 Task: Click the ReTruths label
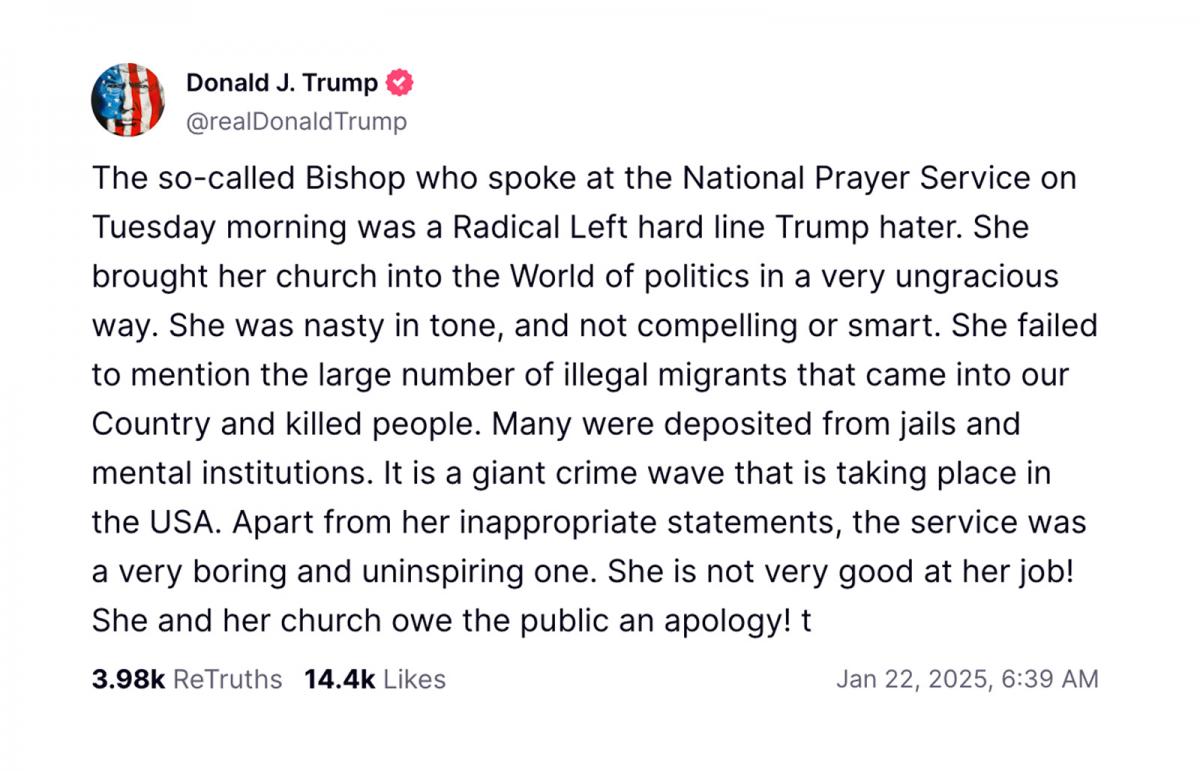pyautogui.click(x=228, y=679)
